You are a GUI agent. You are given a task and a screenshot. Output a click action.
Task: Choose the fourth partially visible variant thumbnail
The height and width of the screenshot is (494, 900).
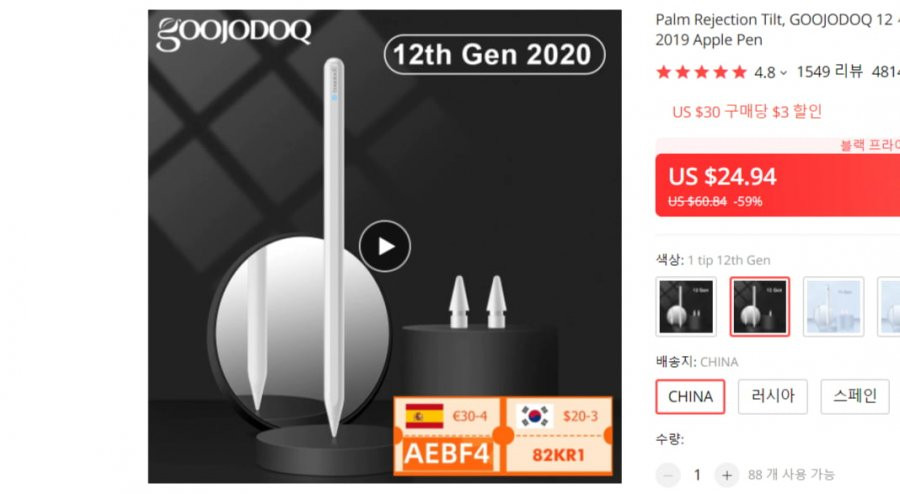pos(889,306)
